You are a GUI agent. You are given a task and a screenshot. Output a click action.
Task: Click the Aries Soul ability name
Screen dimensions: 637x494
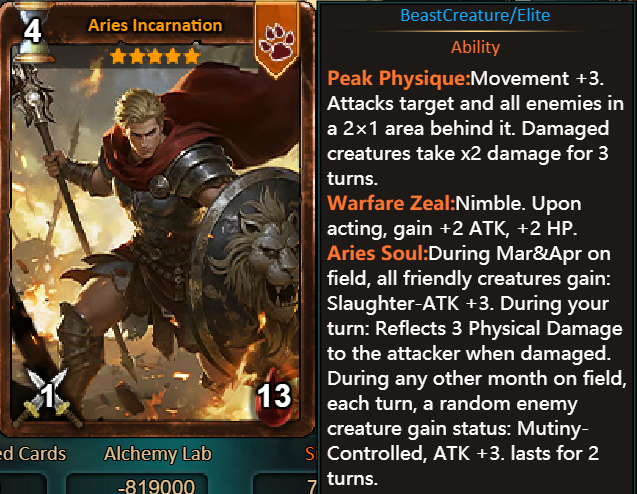(x=377, y=253)
